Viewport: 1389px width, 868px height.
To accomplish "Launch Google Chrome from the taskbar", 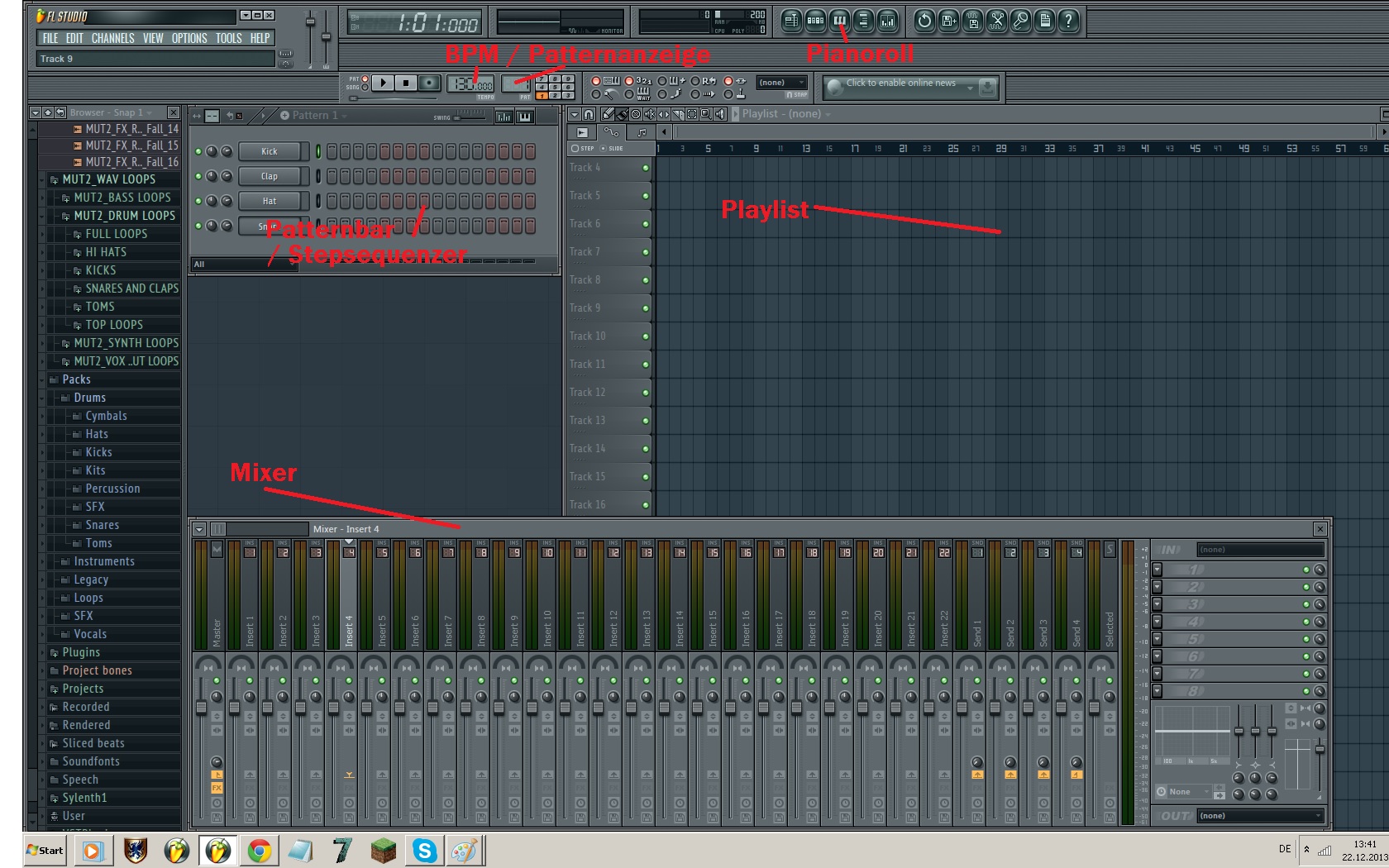I will point(260,850).
